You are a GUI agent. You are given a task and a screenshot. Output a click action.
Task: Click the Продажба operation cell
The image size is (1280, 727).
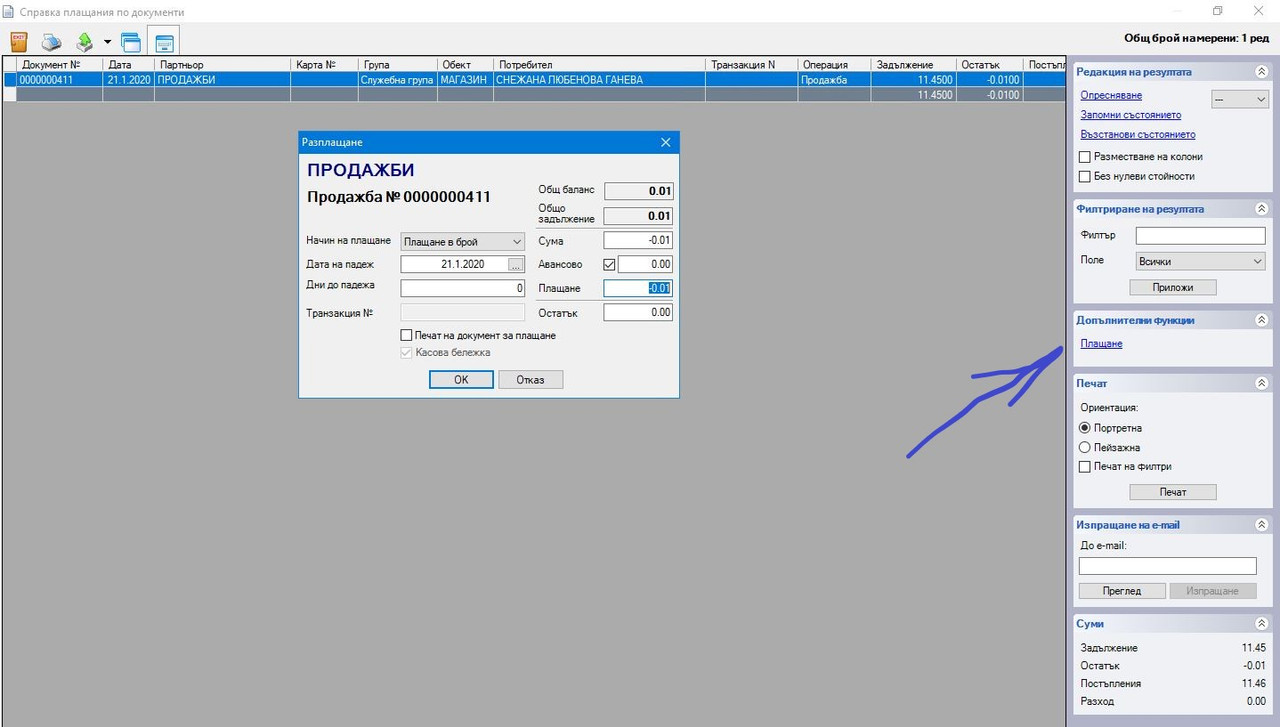(x=834, y=80)
